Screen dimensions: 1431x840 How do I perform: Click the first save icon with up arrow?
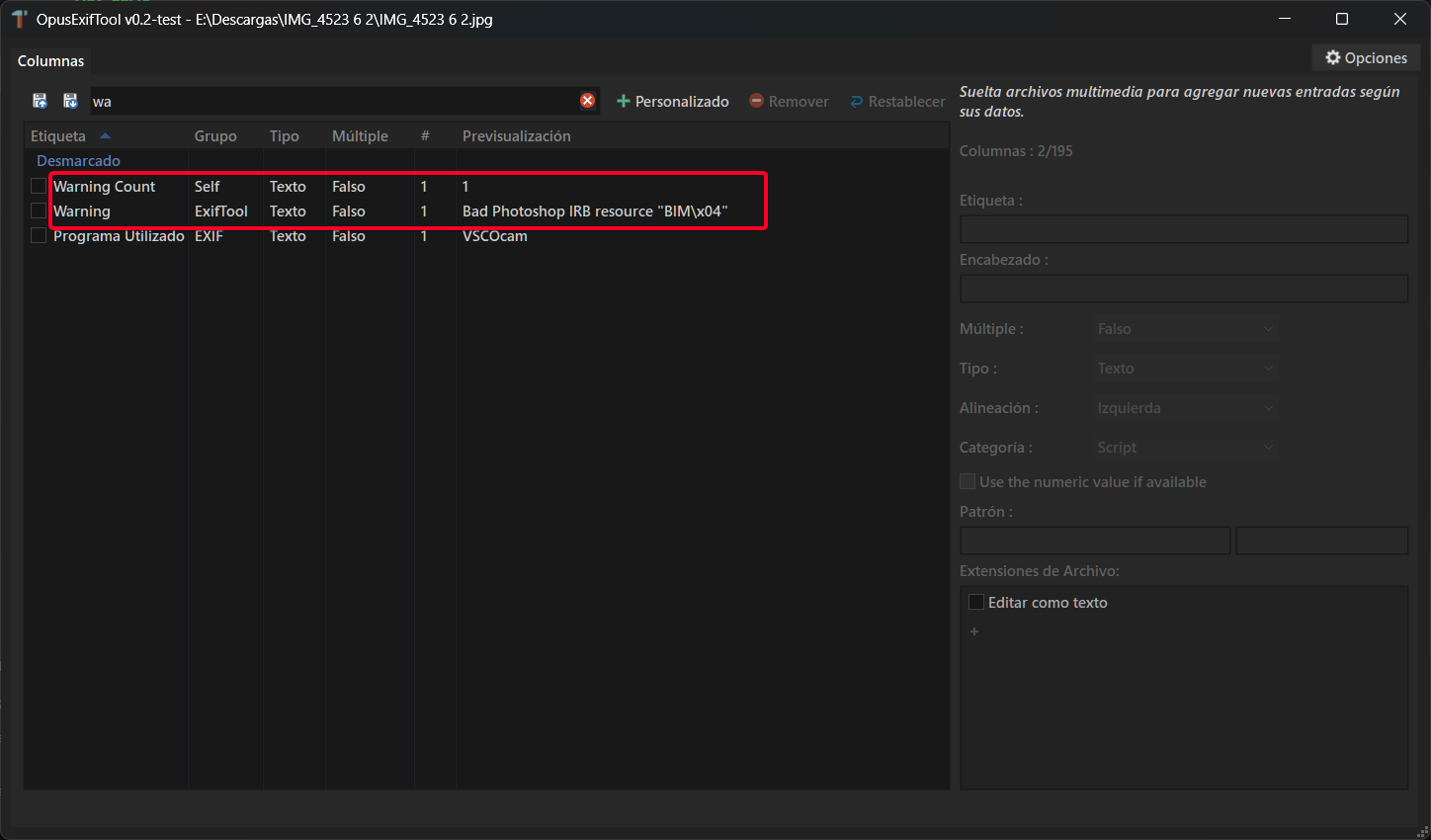click(40, 101)
